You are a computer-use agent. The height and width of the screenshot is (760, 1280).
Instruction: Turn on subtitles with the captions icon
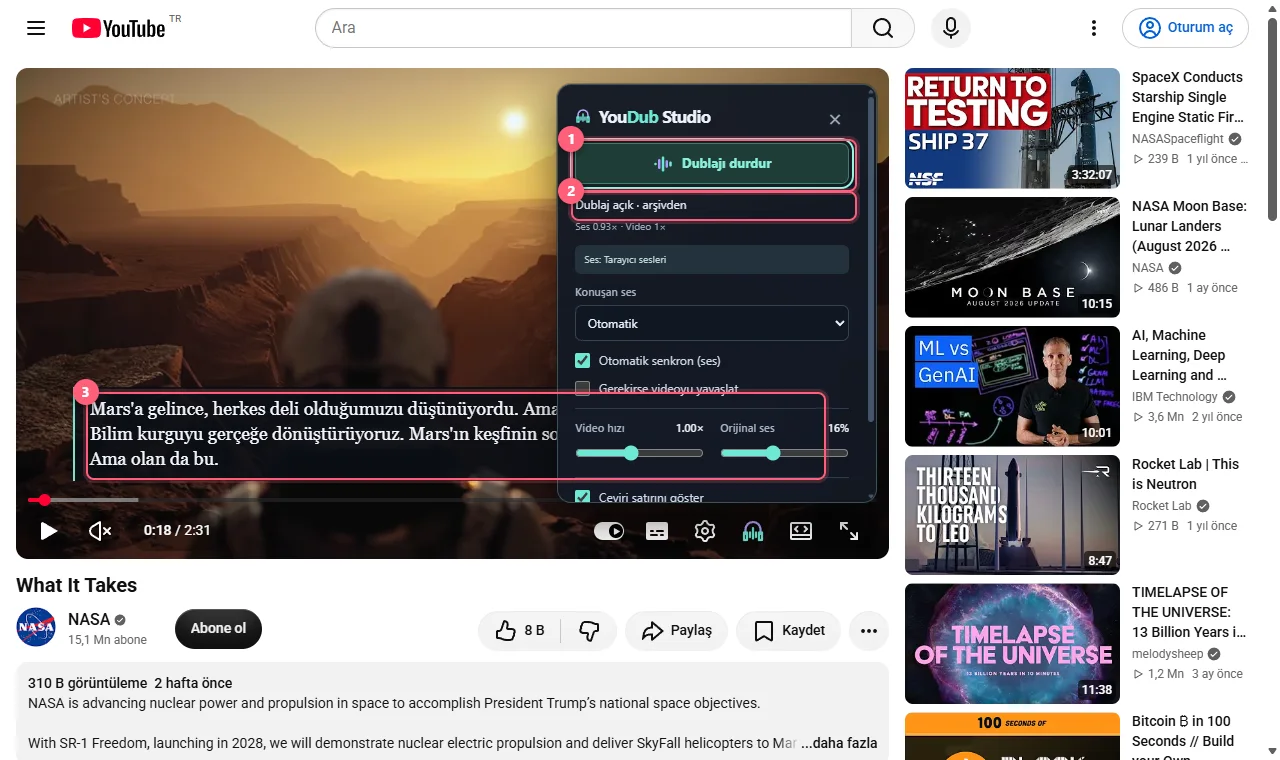657,531
